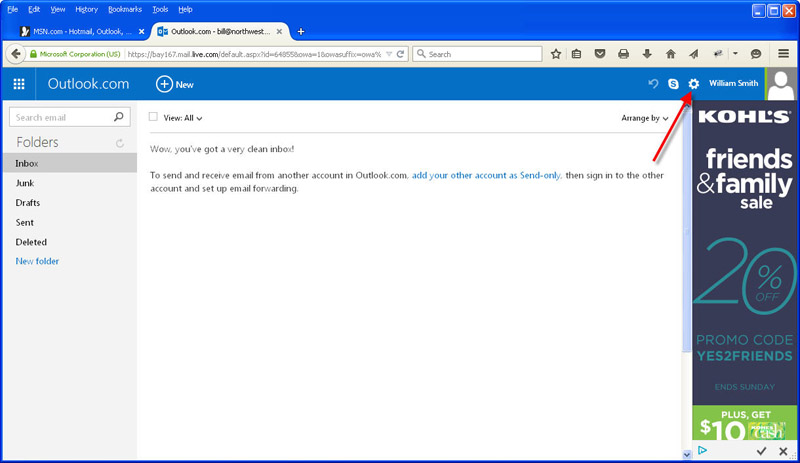Go to Home page icon
Viewport: 800px width, 463px height.
tap(670, 54)
